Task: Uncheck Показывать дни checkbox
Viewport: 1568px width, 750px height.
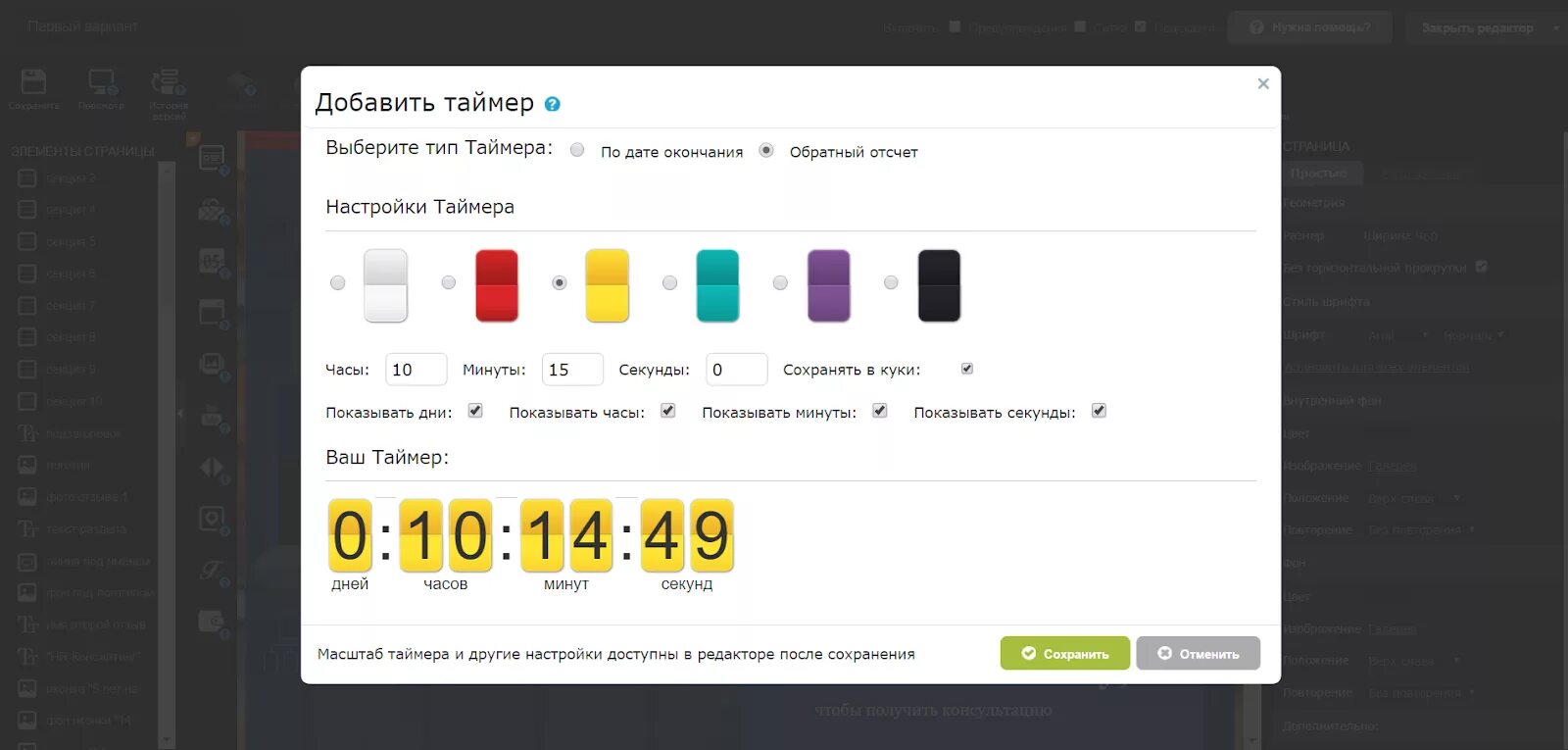Action: tap(475, 411)
